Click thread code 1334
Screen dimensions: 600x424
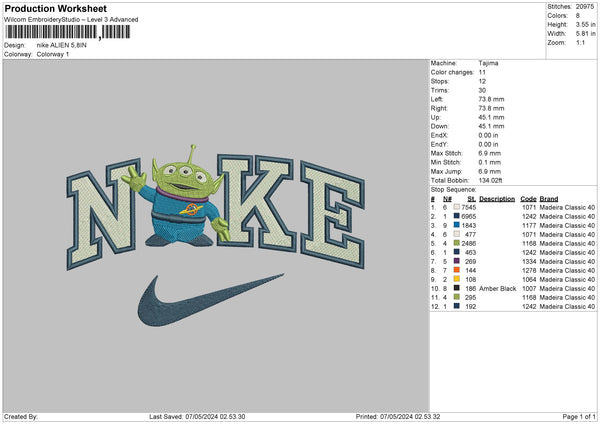529,261
